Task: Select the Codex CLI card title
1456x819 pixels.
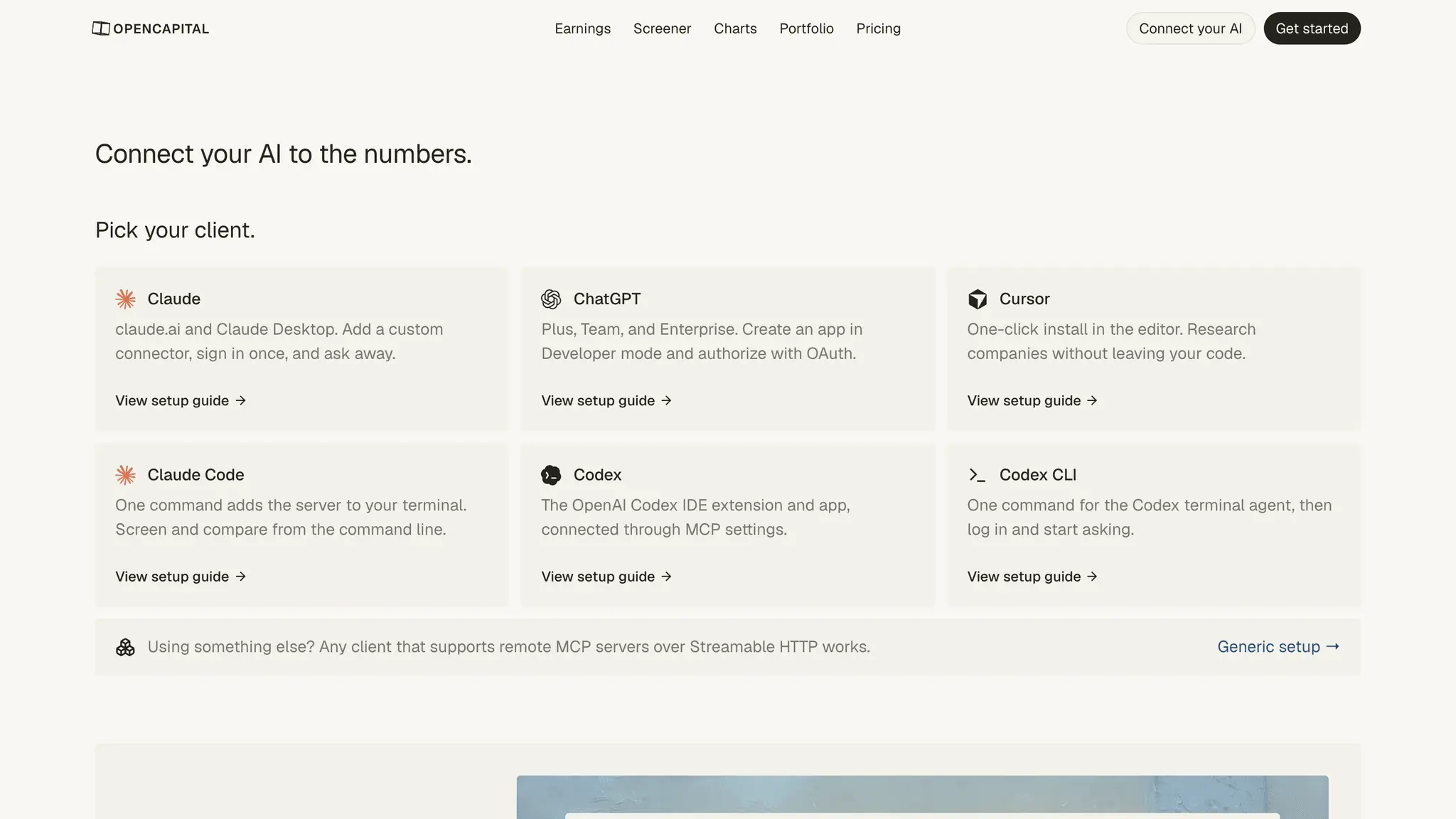Action: point(1038,475)
